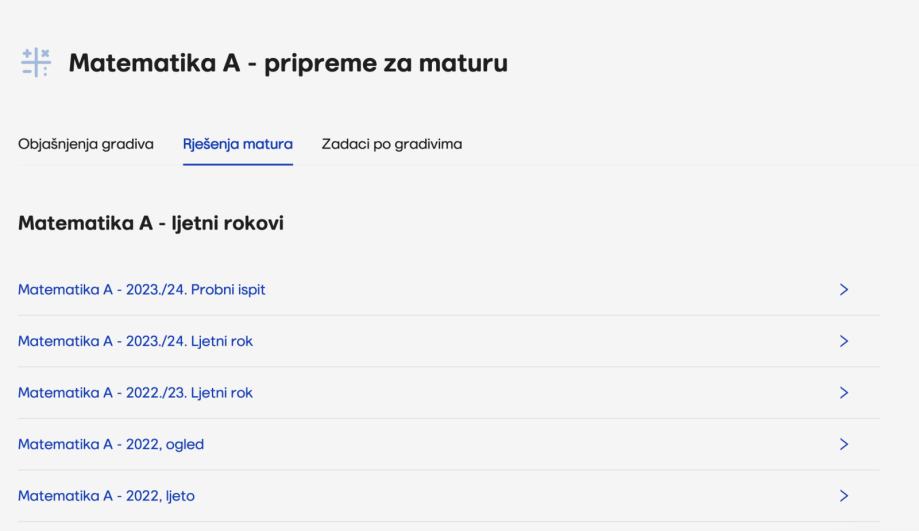Expand the arrow for 2022, ljeto
919x531 pixels.
pos(844,496)
